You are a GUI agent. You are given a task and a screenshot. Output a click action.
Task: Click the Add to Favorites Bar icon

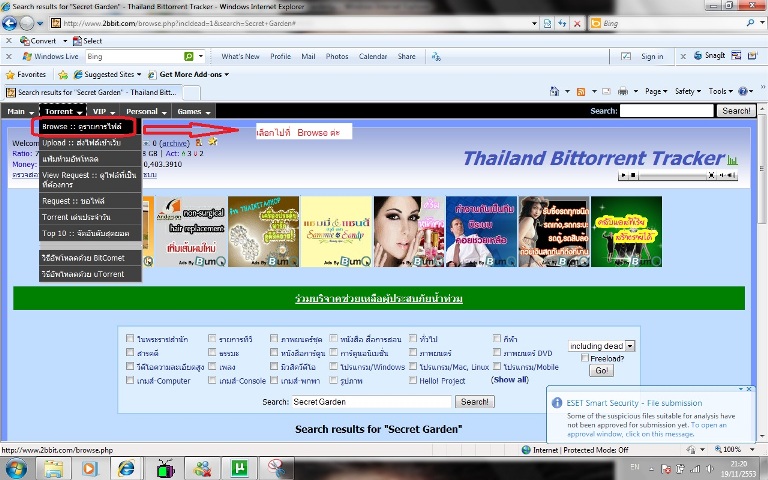click(63, 74)
